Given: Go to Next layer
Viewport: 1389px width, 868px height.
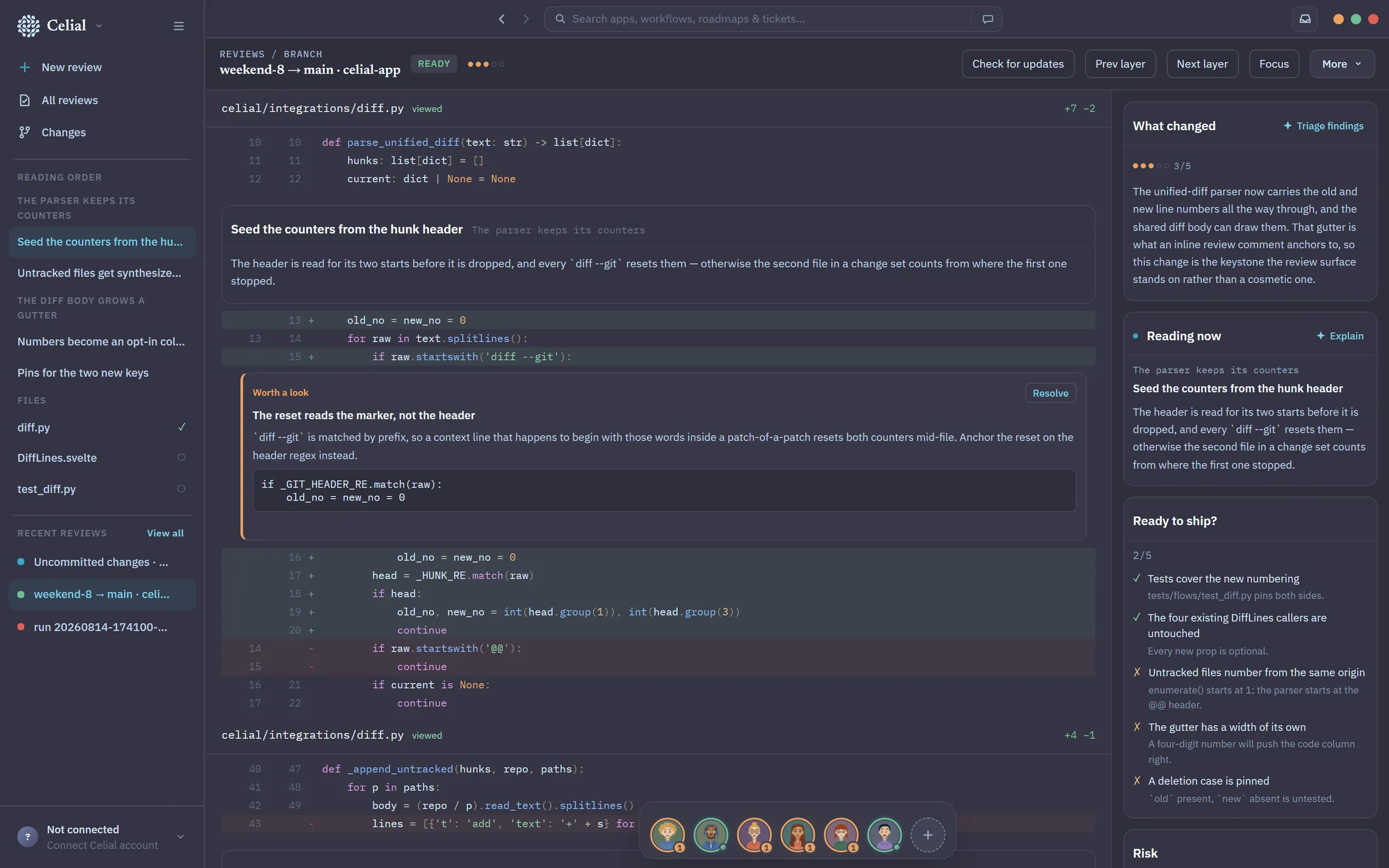Looking at the screenshot, I should (x=1202, y=64).
